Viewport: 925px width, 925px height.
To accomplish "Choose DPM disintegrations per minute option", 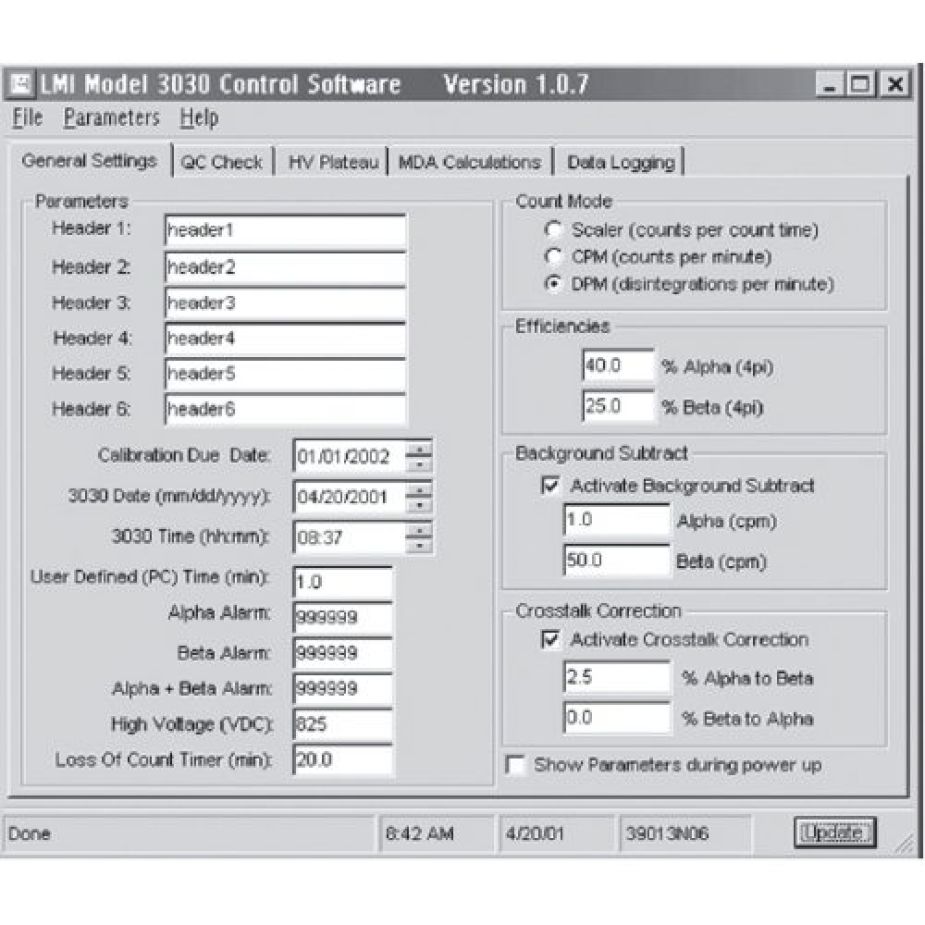I will (x=551, y=284).
